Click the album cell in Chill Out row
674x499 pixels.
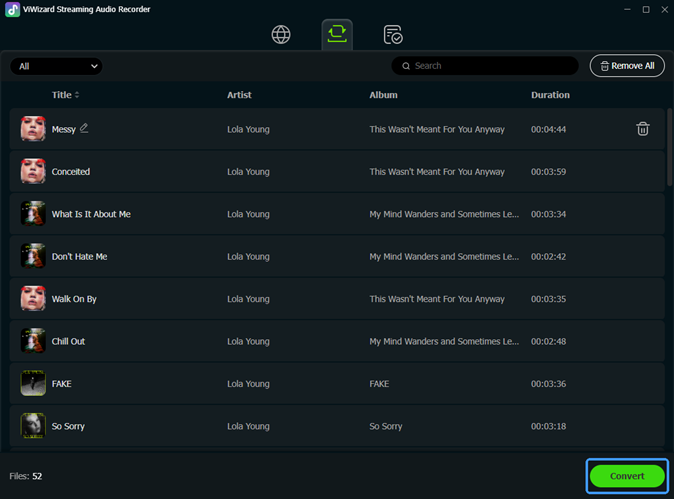pos(444,341)
